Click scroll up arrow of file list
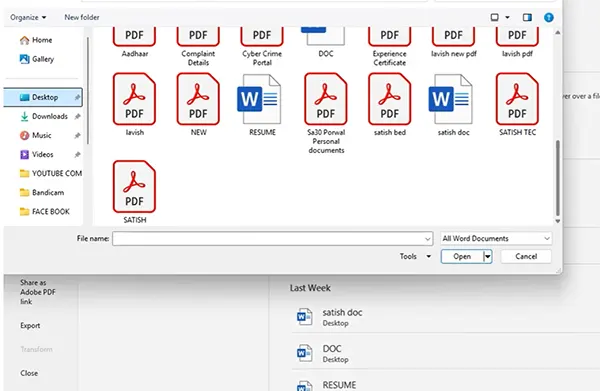Viewport: 600px width, 391px height. coord(558,33)
